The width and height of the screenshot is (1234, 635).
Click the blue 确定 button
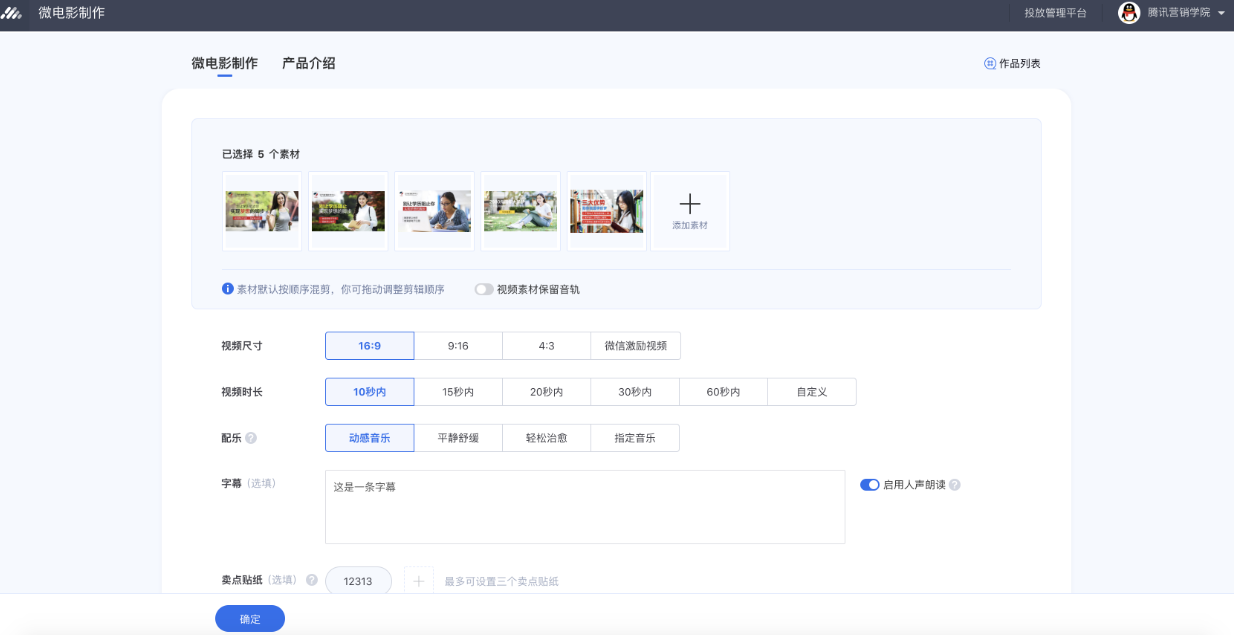(249, 618)
